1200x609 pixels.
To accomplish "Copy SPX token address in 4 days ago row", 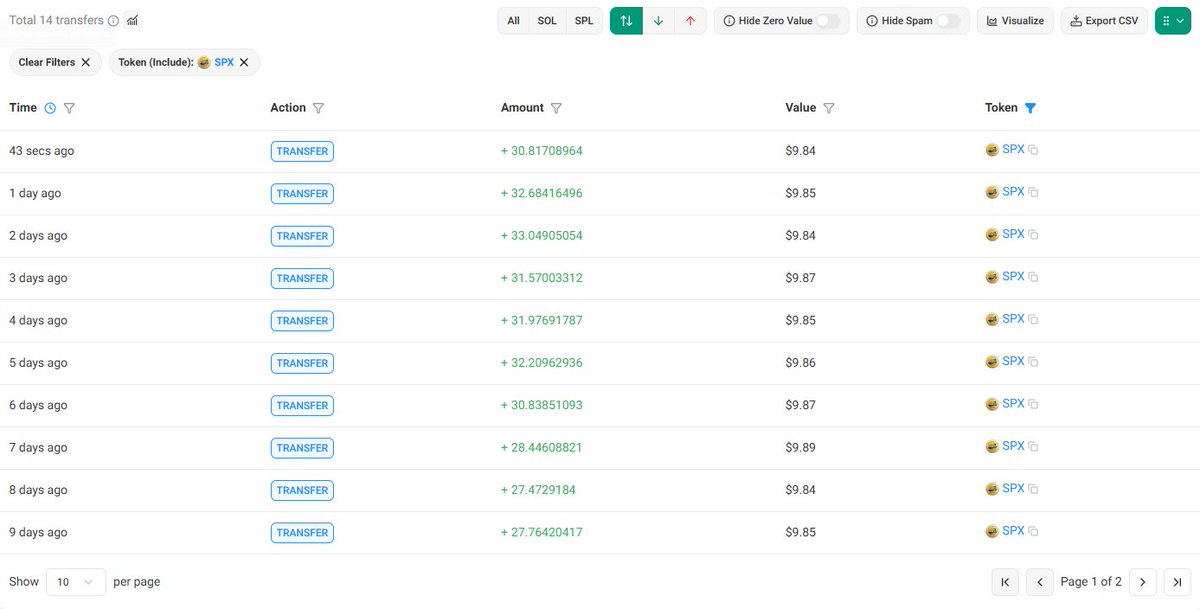I will coord(1034,320).
